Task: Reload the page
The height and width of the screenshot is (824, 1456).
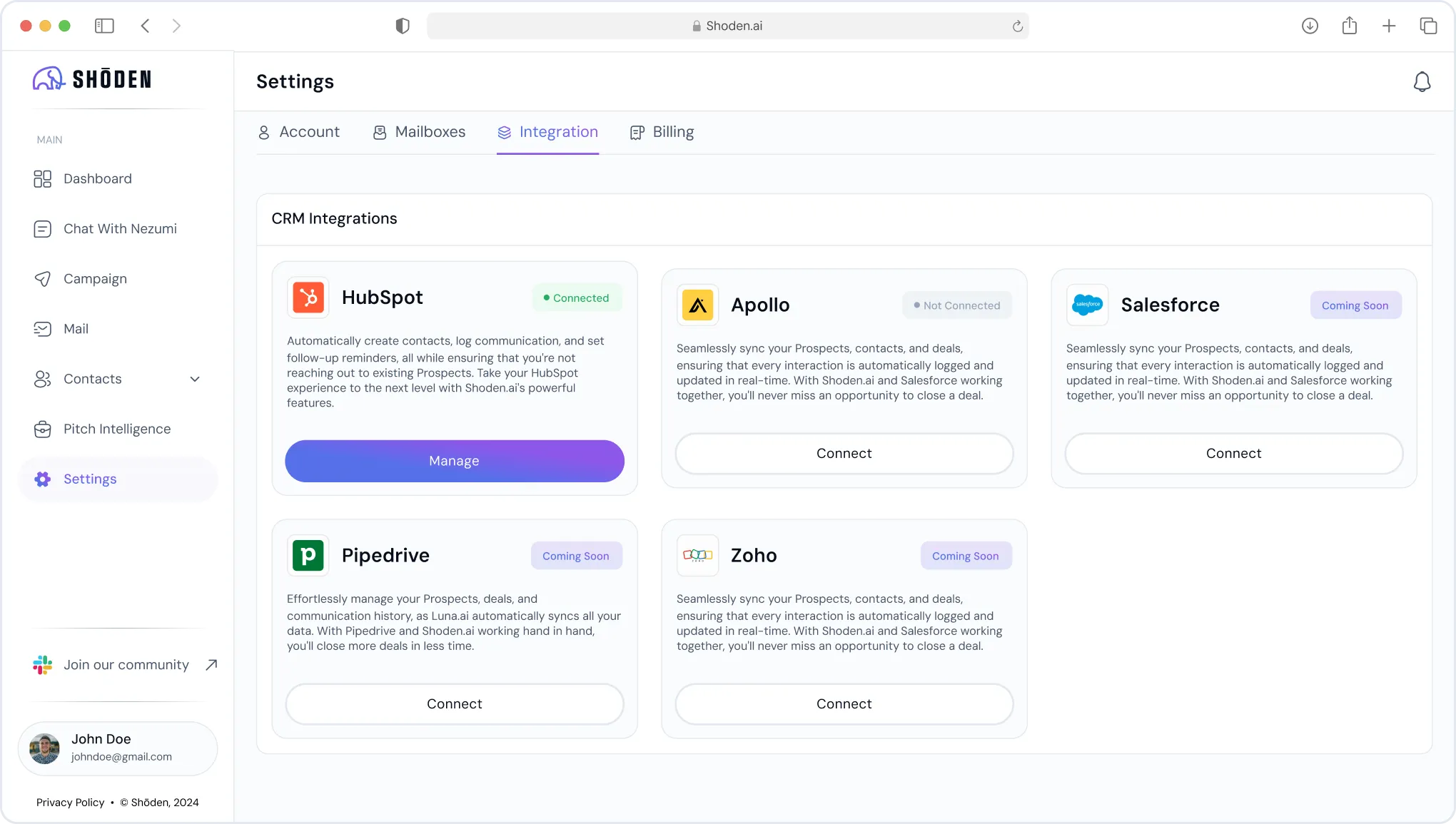Action: point(1017,26)
